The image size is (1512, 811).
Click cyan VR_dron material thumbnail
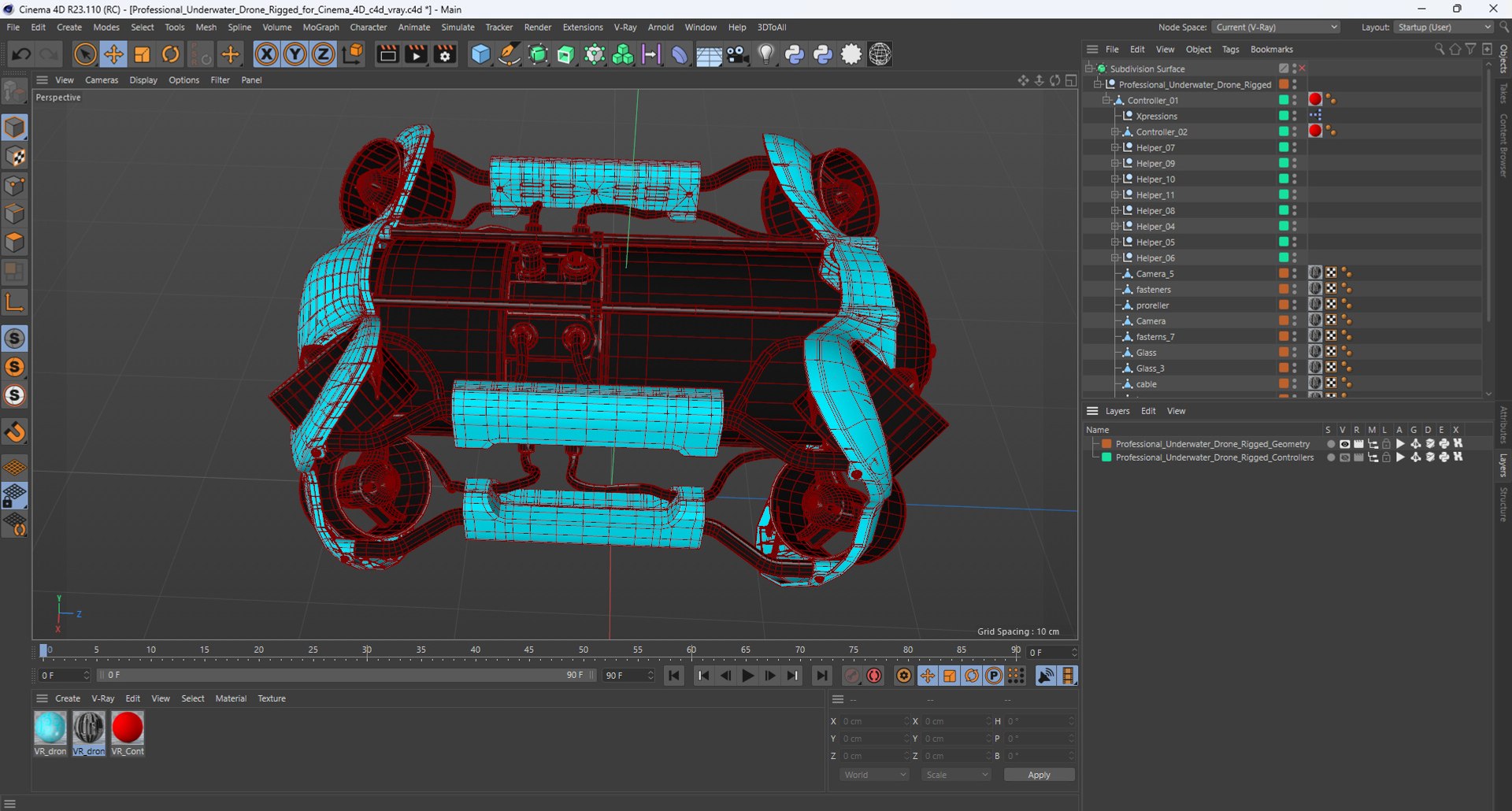point(50,728)
